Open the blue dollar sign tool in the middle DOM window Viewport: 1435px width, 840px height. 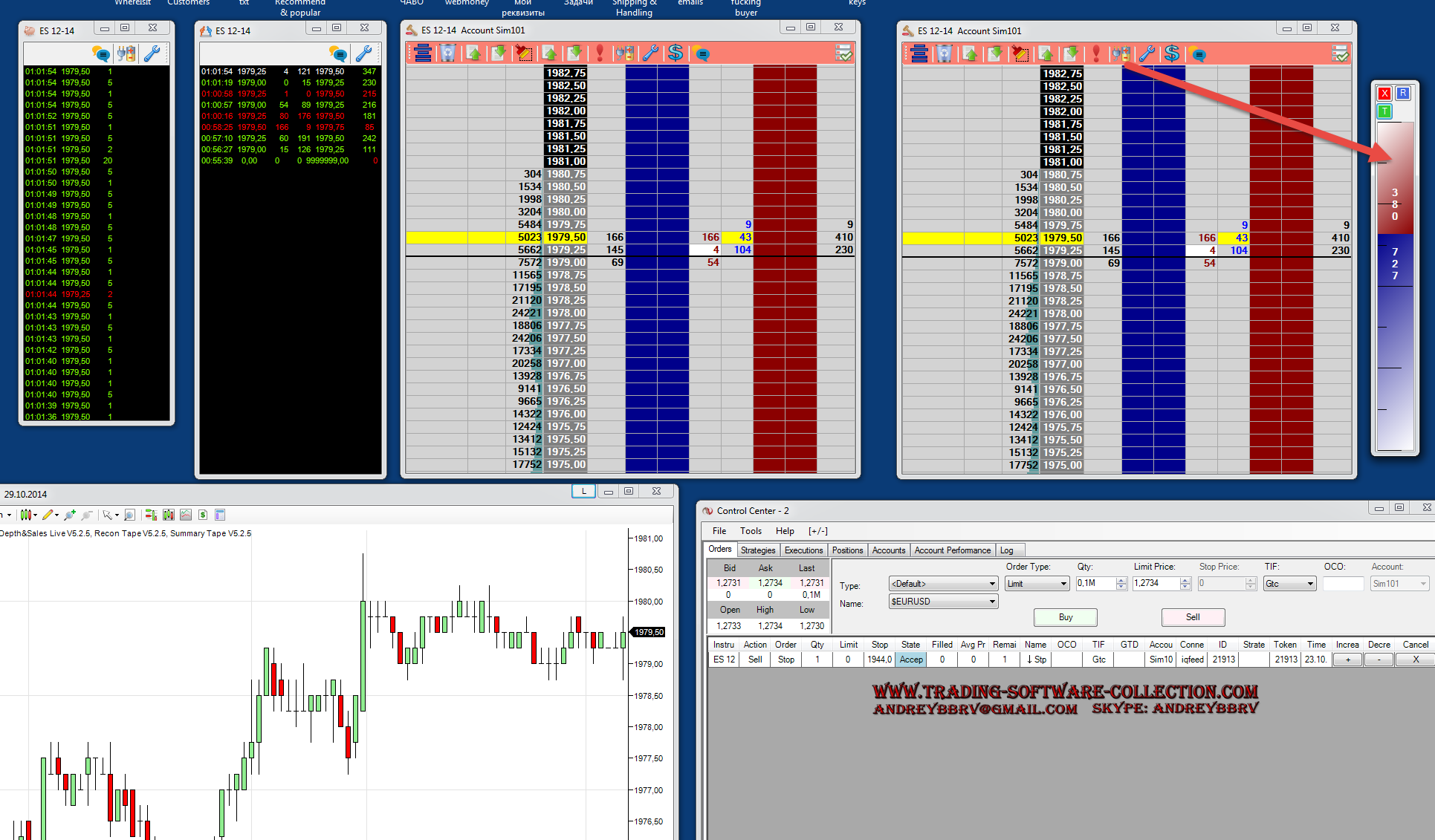pos(675,53)
